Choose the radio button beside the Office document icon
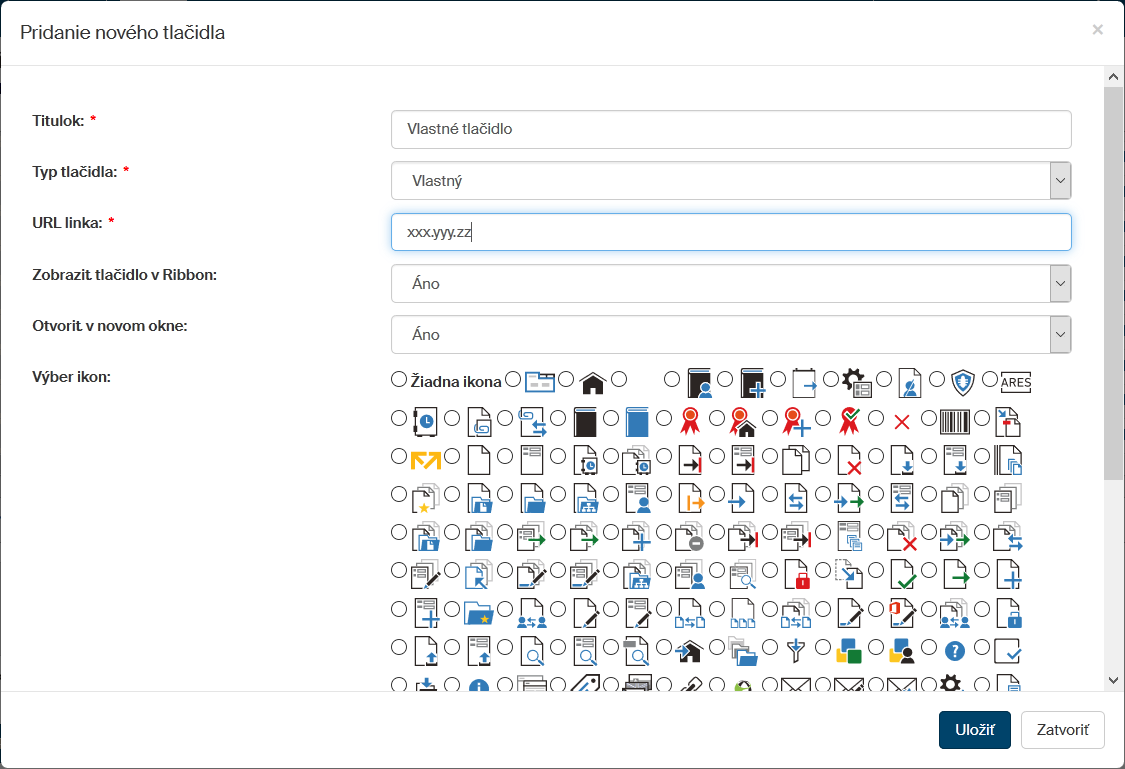Screen dimensions: 1125x769 pos(876,609)
